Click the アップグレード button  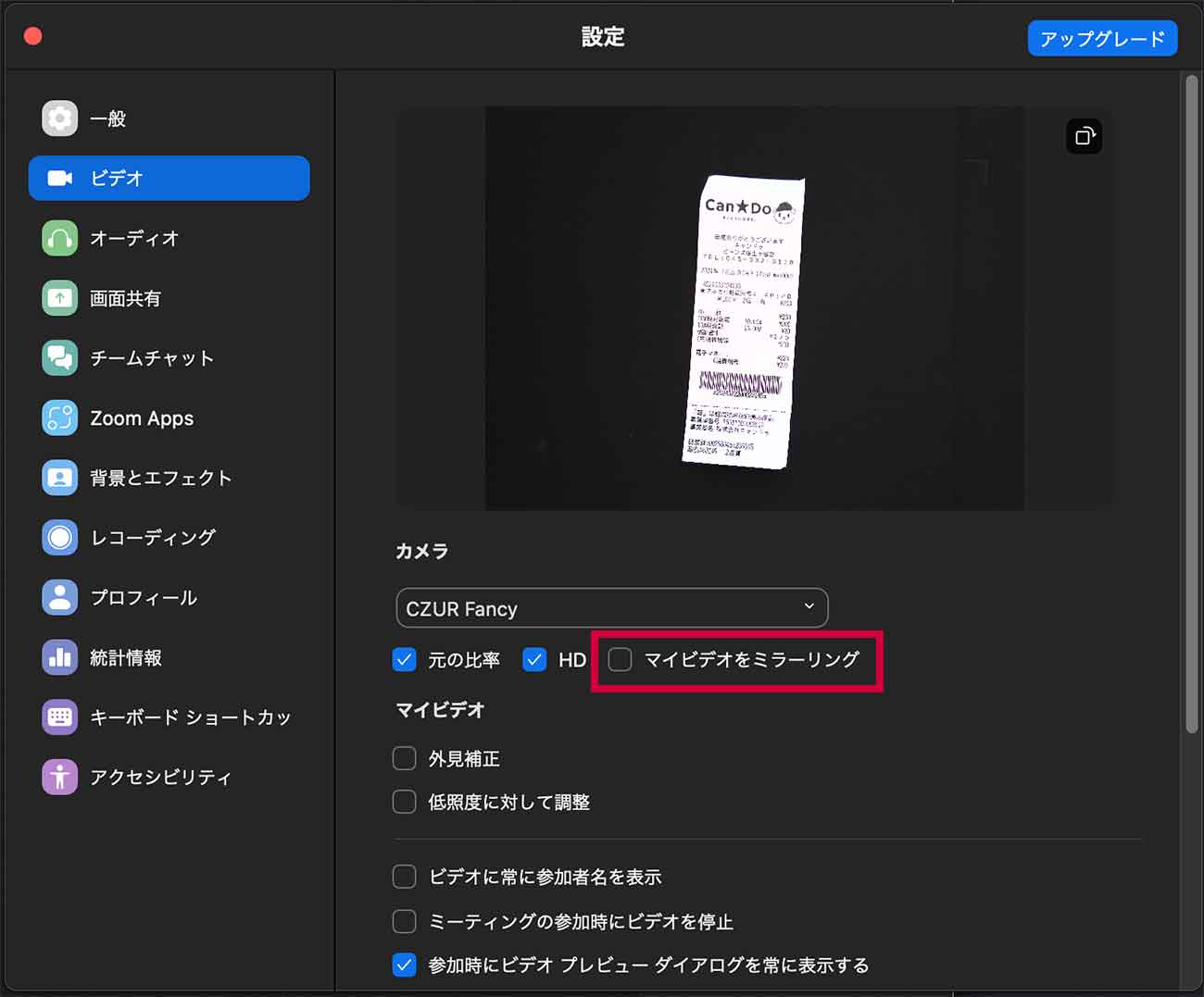[x=1102, y=39]
